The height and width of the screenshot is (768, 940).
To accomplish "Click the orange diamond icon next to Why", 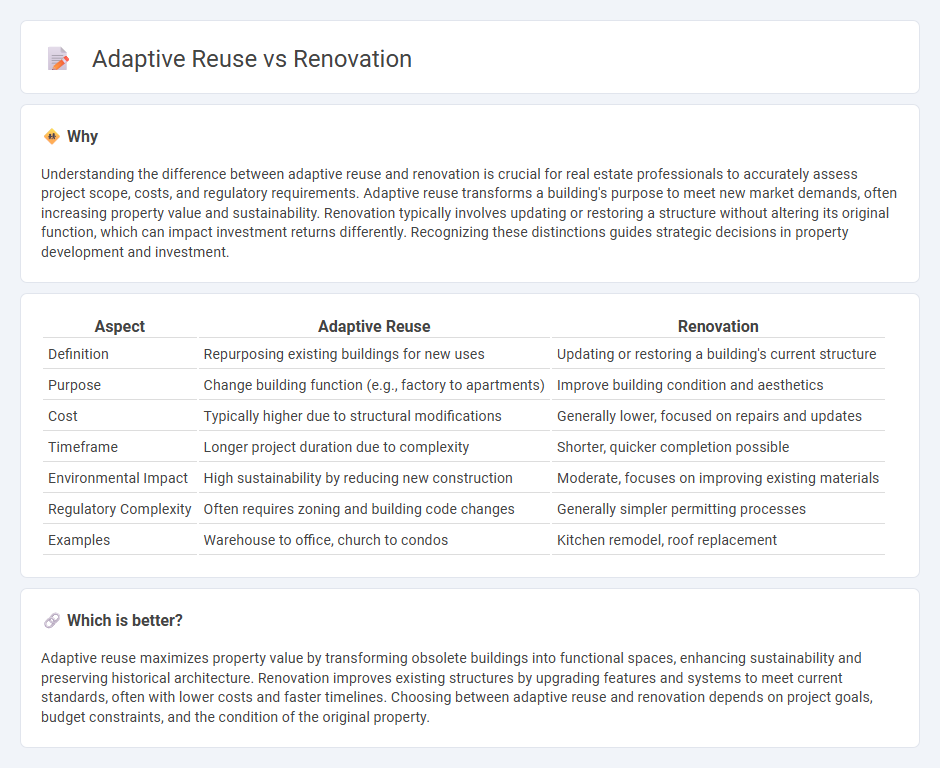I will point(52,137).
